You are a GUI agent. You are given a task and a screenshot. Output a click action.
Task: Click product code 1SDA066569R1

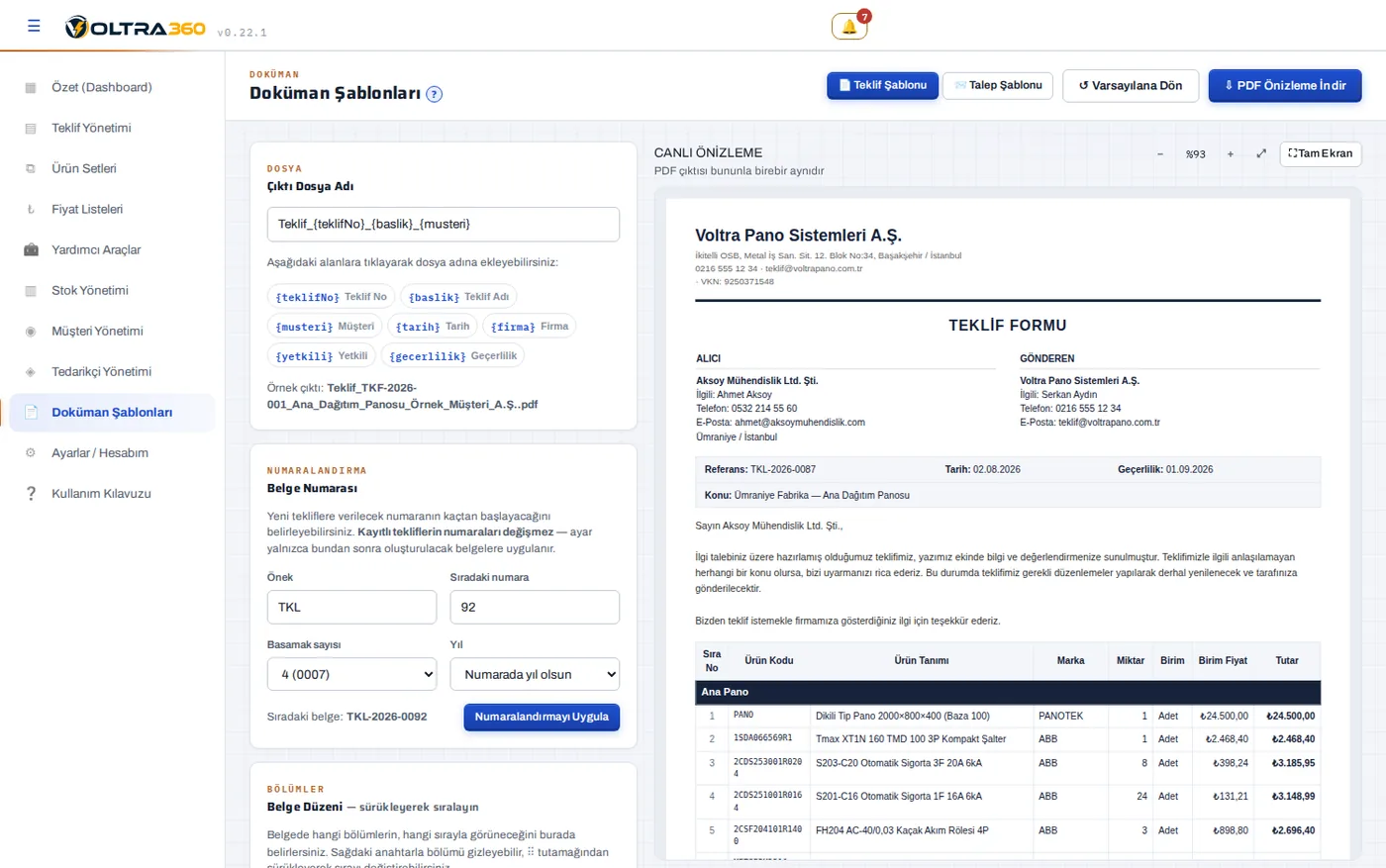(x=763, y=739)
